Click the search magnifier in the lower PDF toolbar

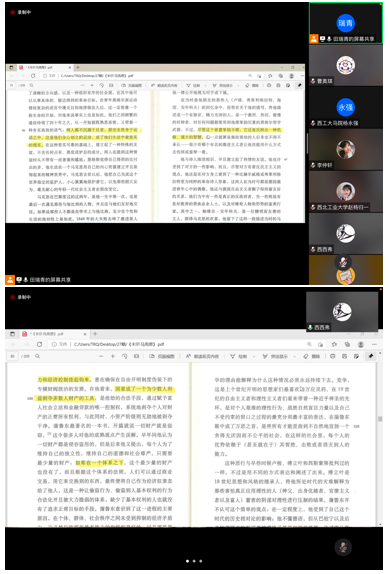[37, 356]
